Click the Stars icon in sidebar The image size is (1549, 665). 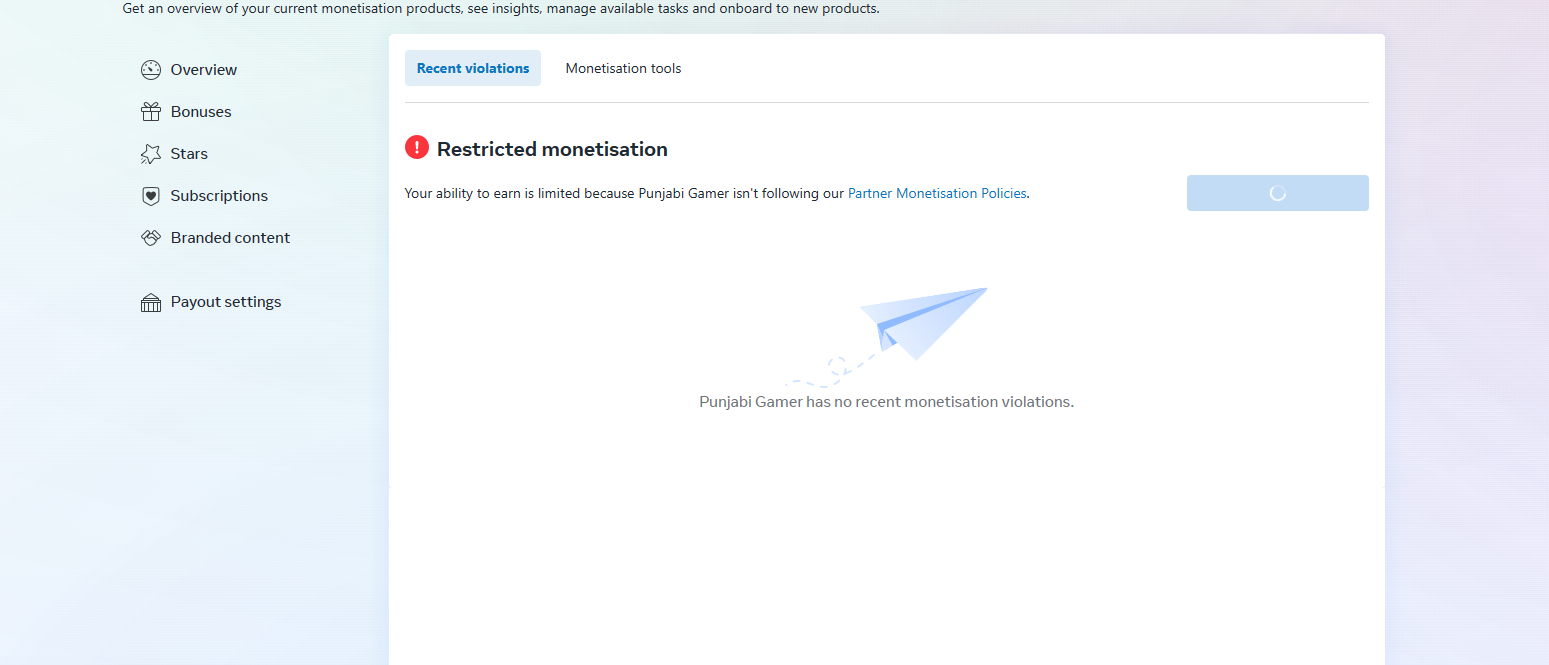(151, 154)
